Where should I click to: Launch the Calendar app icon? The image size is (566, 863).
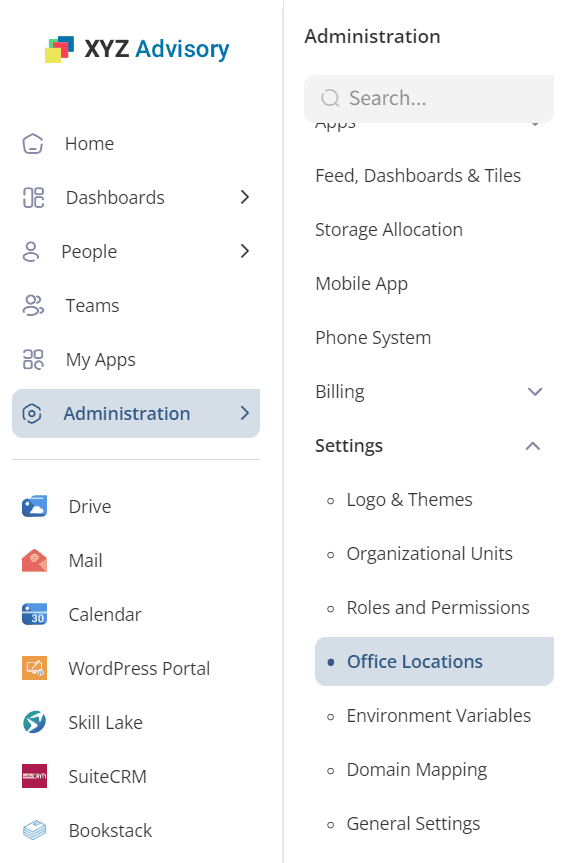click(34, 614)
